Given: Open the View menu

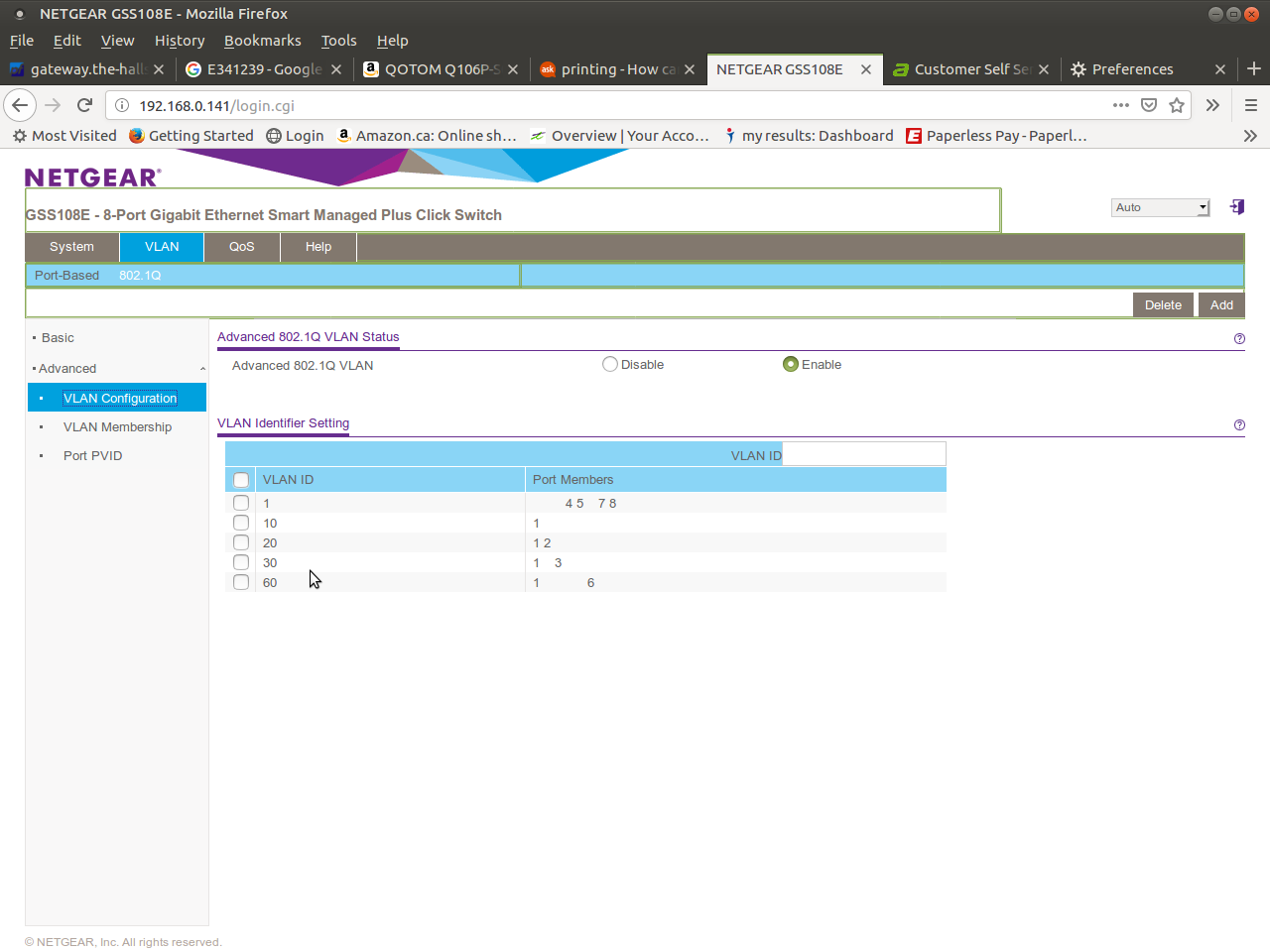Looking at the screenshot, I should point(117,41).
